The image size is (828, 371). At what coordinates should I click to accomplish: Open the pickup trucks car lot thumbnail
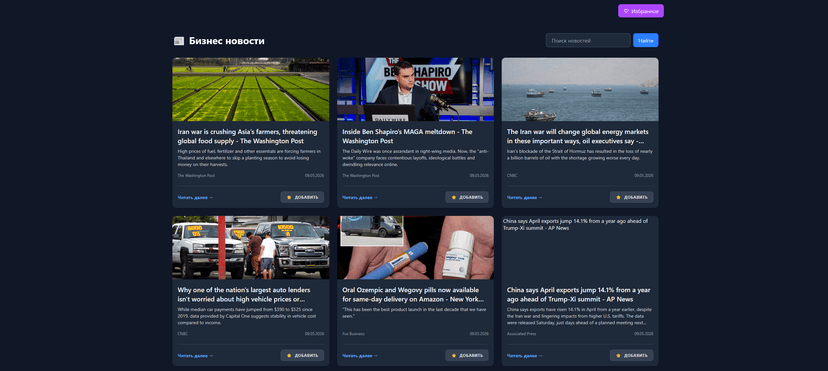(x=251, y=248)
